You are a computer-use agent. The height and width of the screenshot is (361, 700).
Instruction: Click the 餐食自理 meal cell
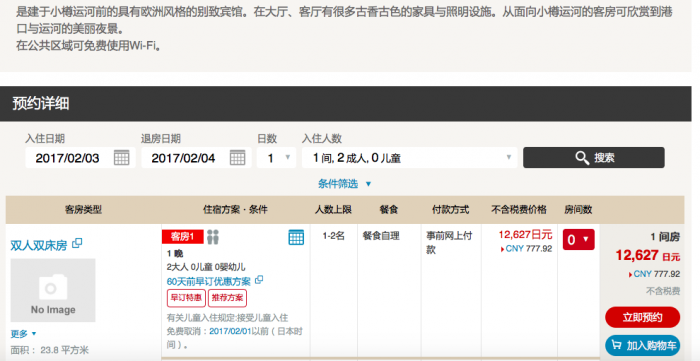(381, 236)
